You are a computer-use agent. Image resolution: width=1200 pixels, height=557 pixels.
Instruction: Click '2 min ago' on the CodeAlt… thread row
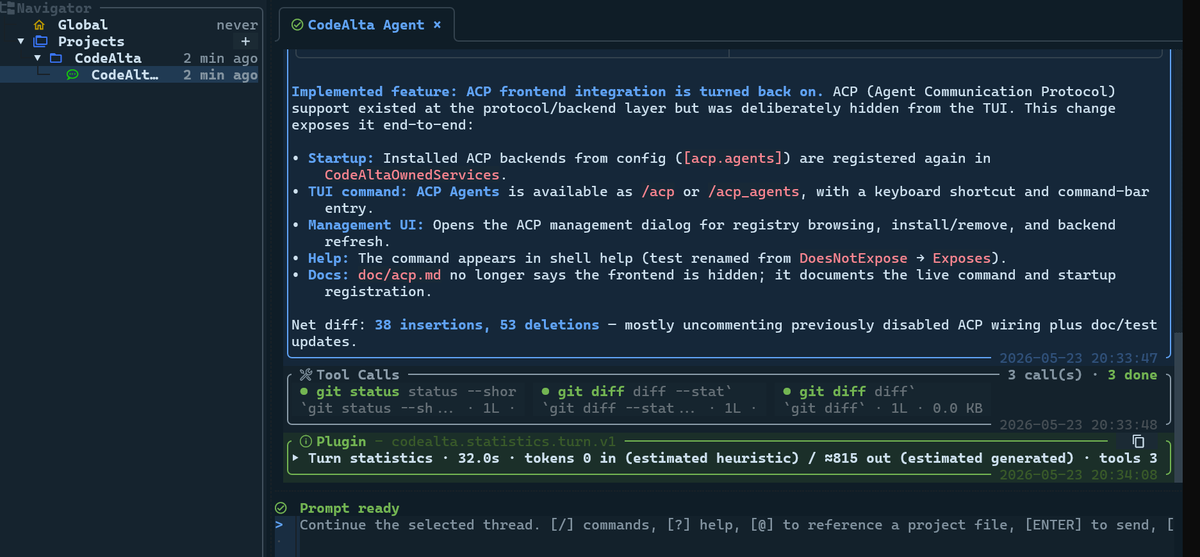click(x=220, y=75)
